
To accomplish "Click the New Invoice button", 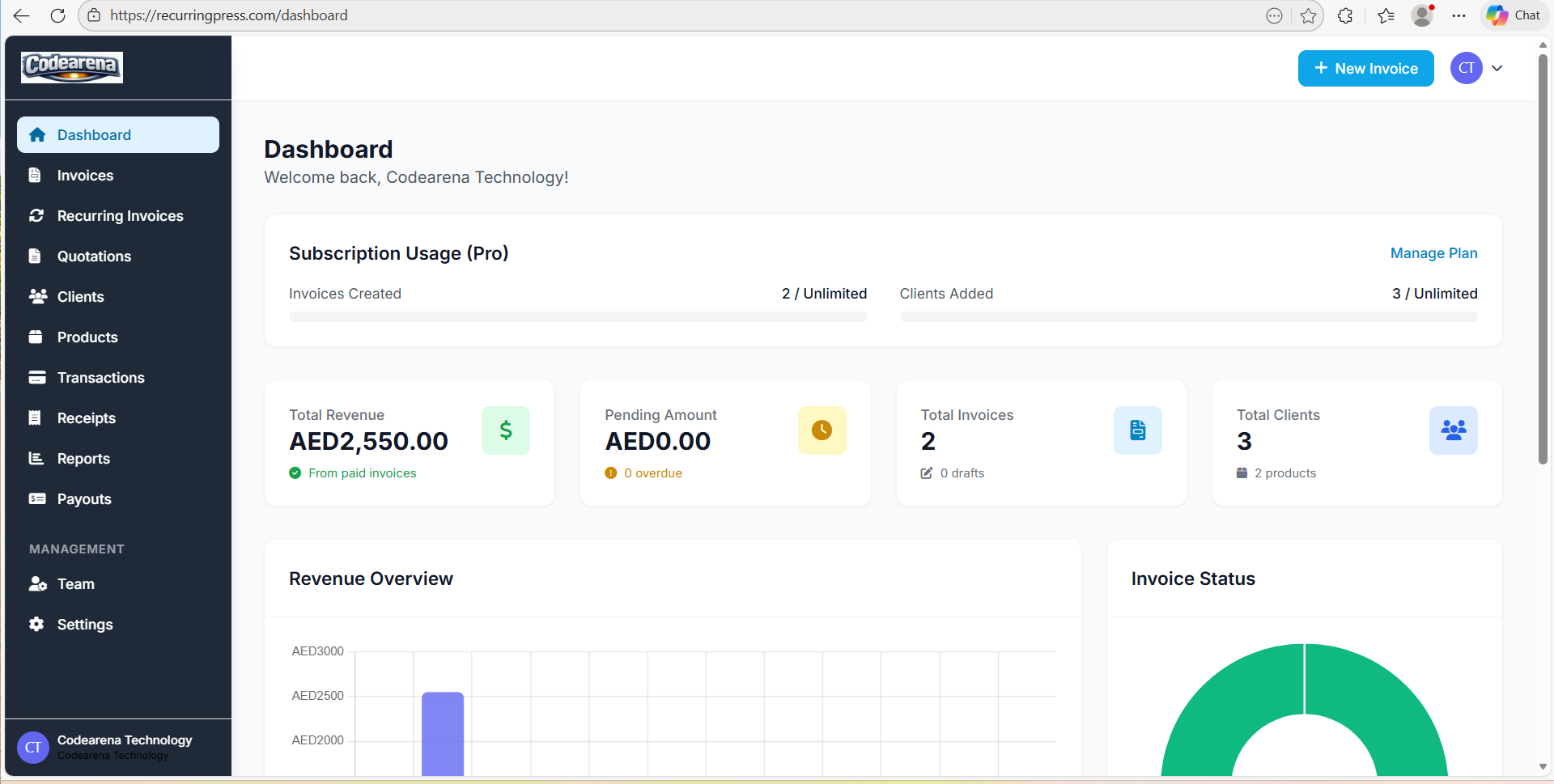I will (x=1365, y=68).
